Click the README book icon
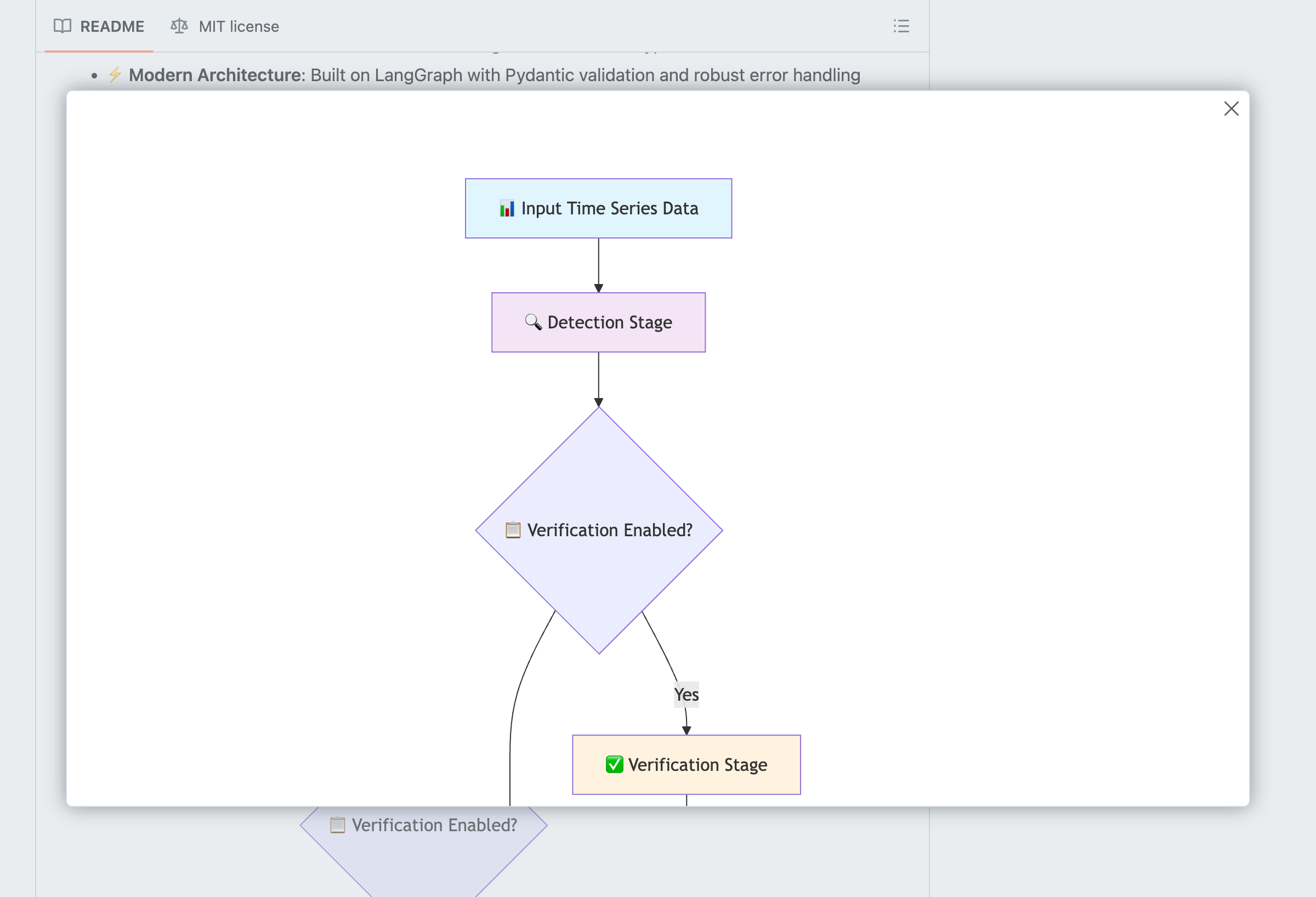Image resolution: width=1316 pixels, height=897 pixels. point(63,26)
